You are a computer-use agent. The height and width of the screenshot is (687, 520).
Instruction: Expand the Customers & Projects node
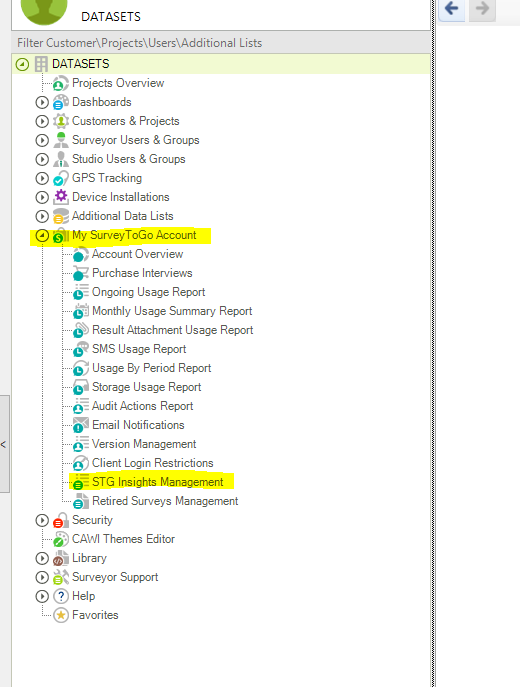pyautogui.click(x=42, y=121)
